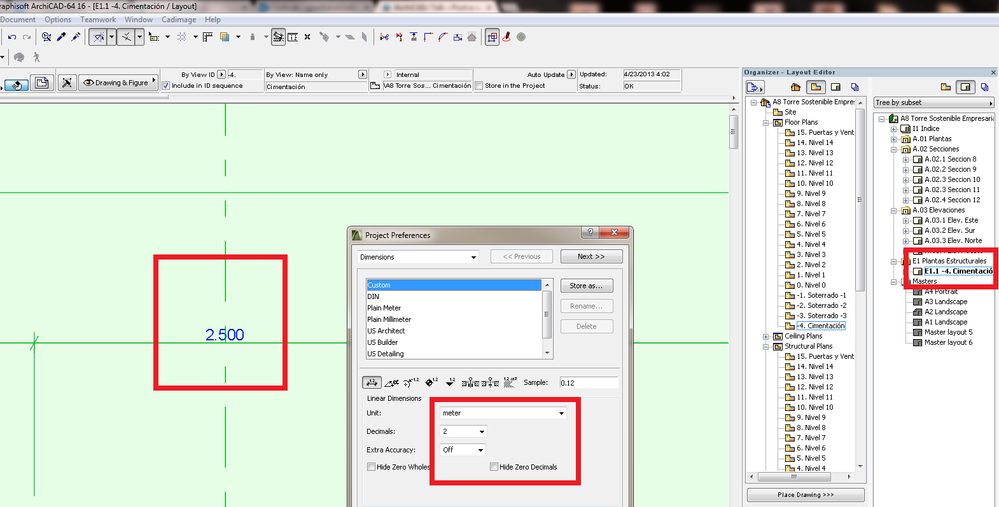Click the dimension standards list scrollbar
Viewport: 999px width, 507px height.
click(547, 319)
